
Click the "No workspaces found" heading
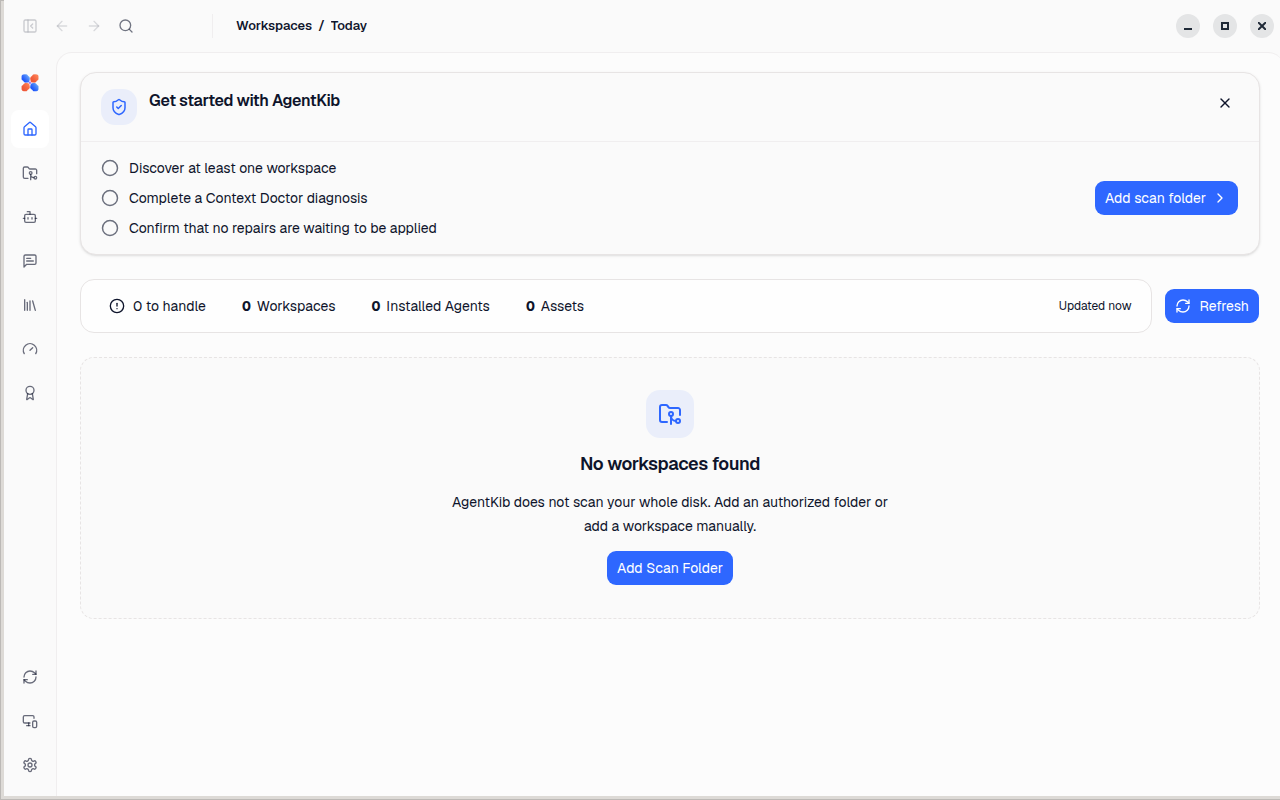pos(670,464)
